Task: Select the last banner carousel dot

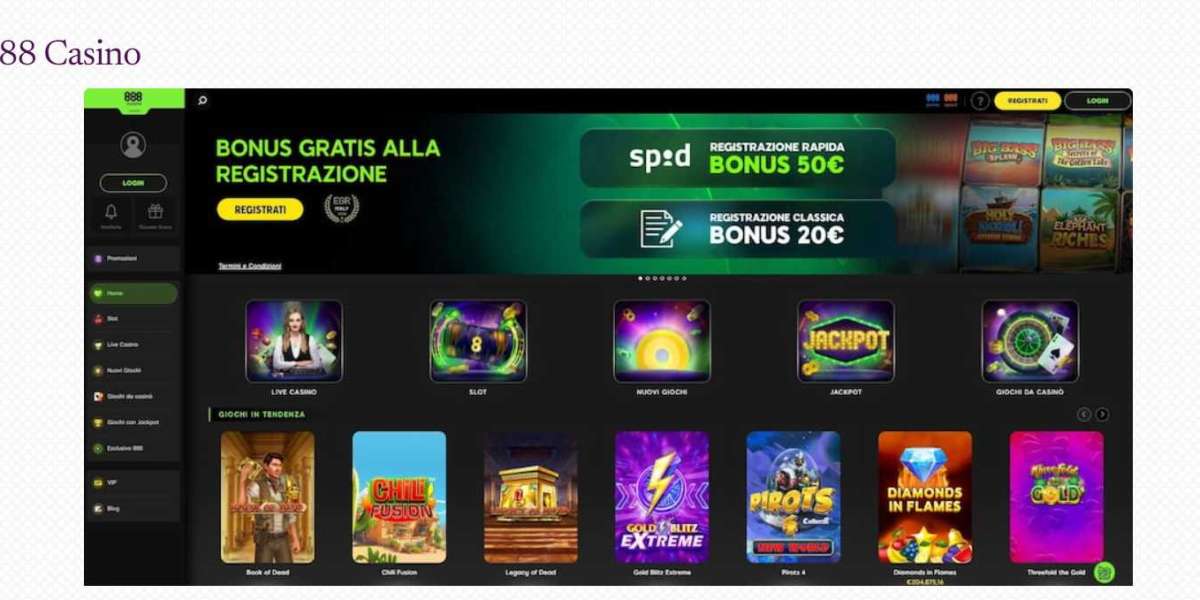Action: 684,278
